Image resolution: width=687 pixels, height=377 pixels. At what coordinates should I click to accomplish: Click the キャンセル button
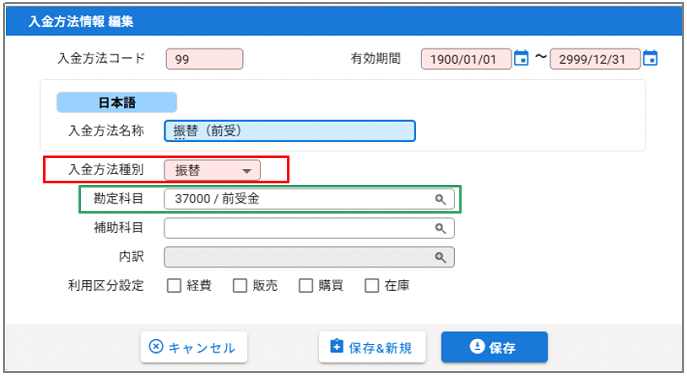click(x=194, y=347)
